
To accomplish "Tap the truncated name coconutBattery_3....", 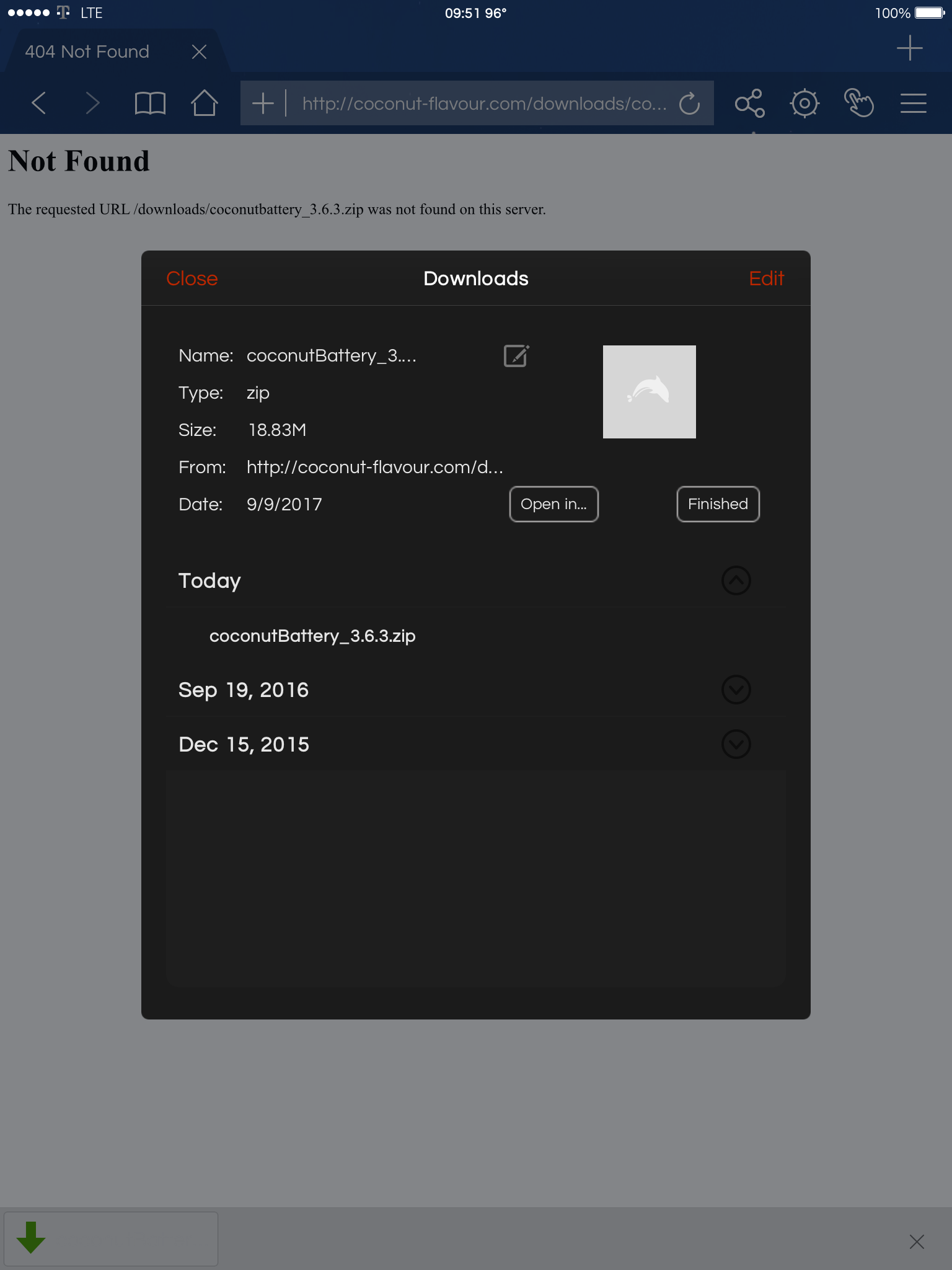I will pyautogui.click(x=332, y=355).
